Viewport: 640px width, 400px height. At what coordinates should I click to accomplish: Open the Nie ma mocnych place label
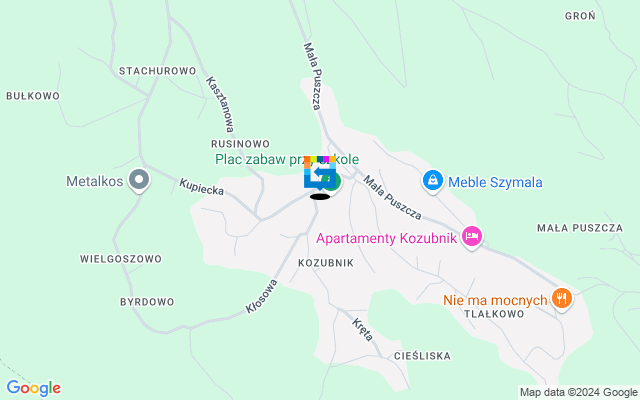pos(495,300)
